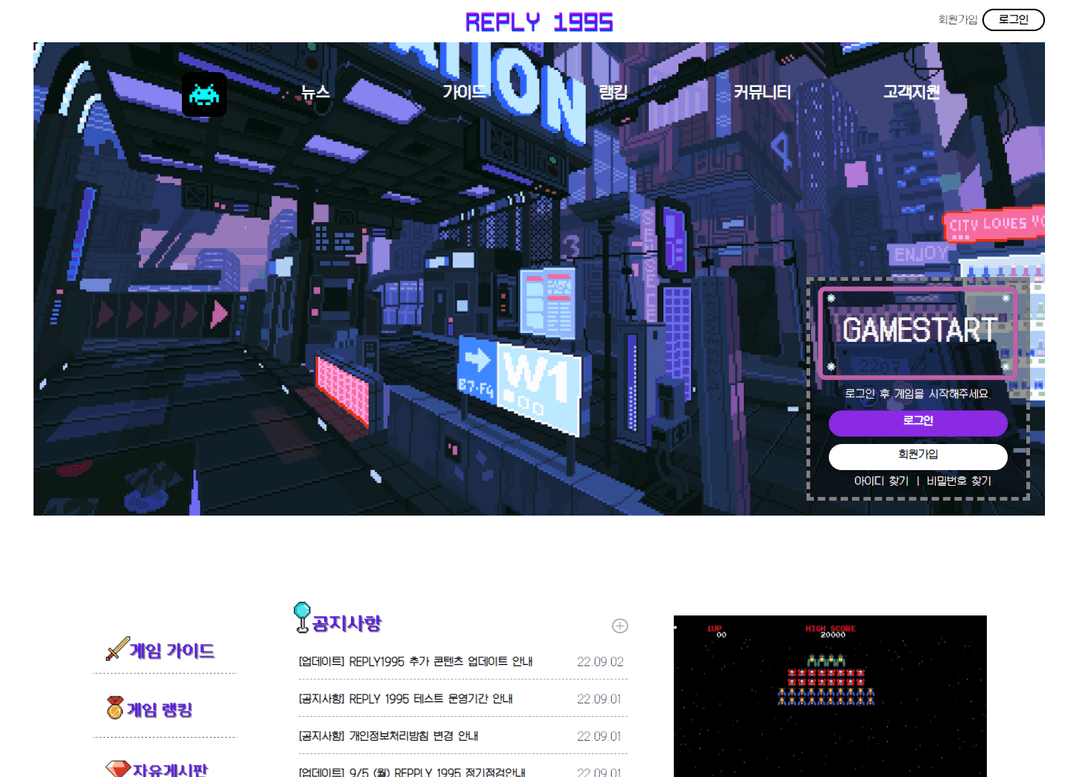Open the 고객지원 menu

[911, 92]
